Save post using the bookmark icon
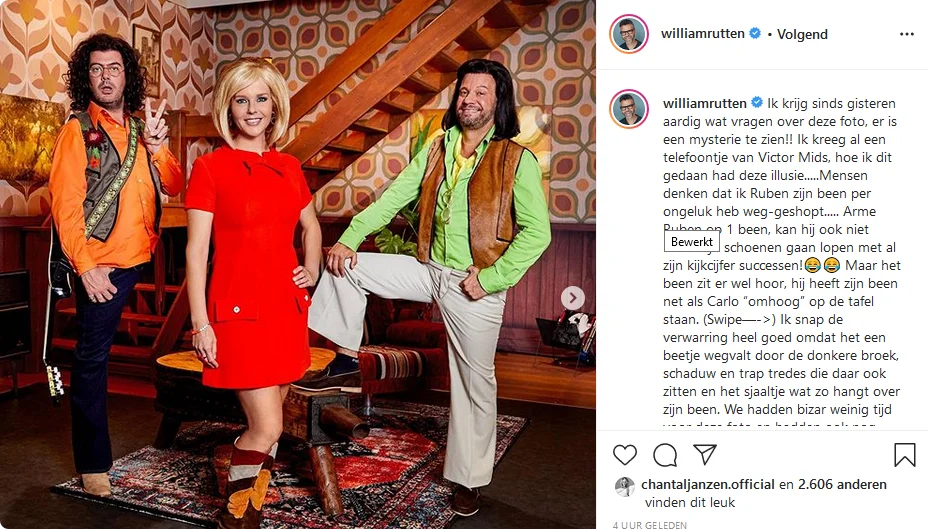Image resolution: width=928 pixels, height=529 pixels. click(x=904, y=454)
